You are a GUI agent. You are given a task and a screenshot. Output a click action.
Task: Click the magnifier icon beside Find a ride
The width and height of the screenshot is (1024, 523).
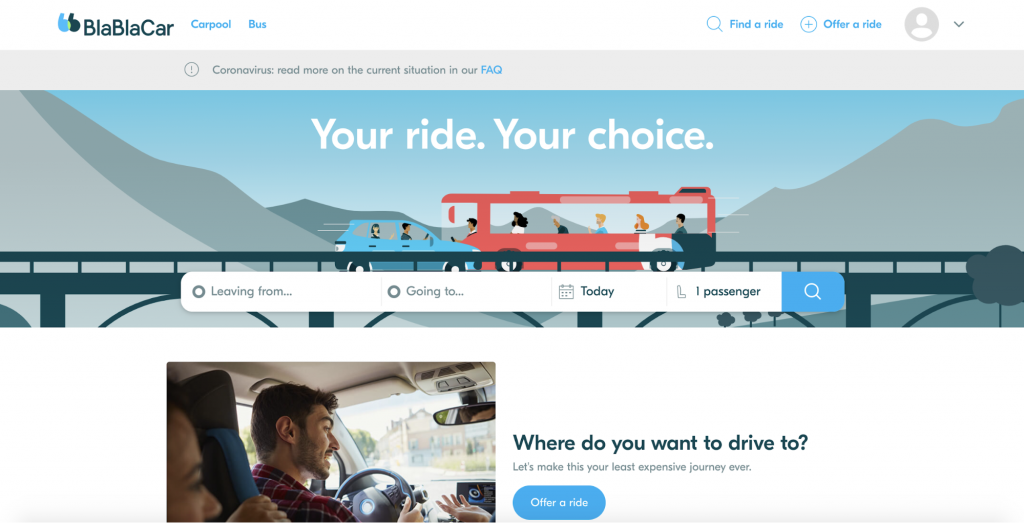tap(714, 24)
